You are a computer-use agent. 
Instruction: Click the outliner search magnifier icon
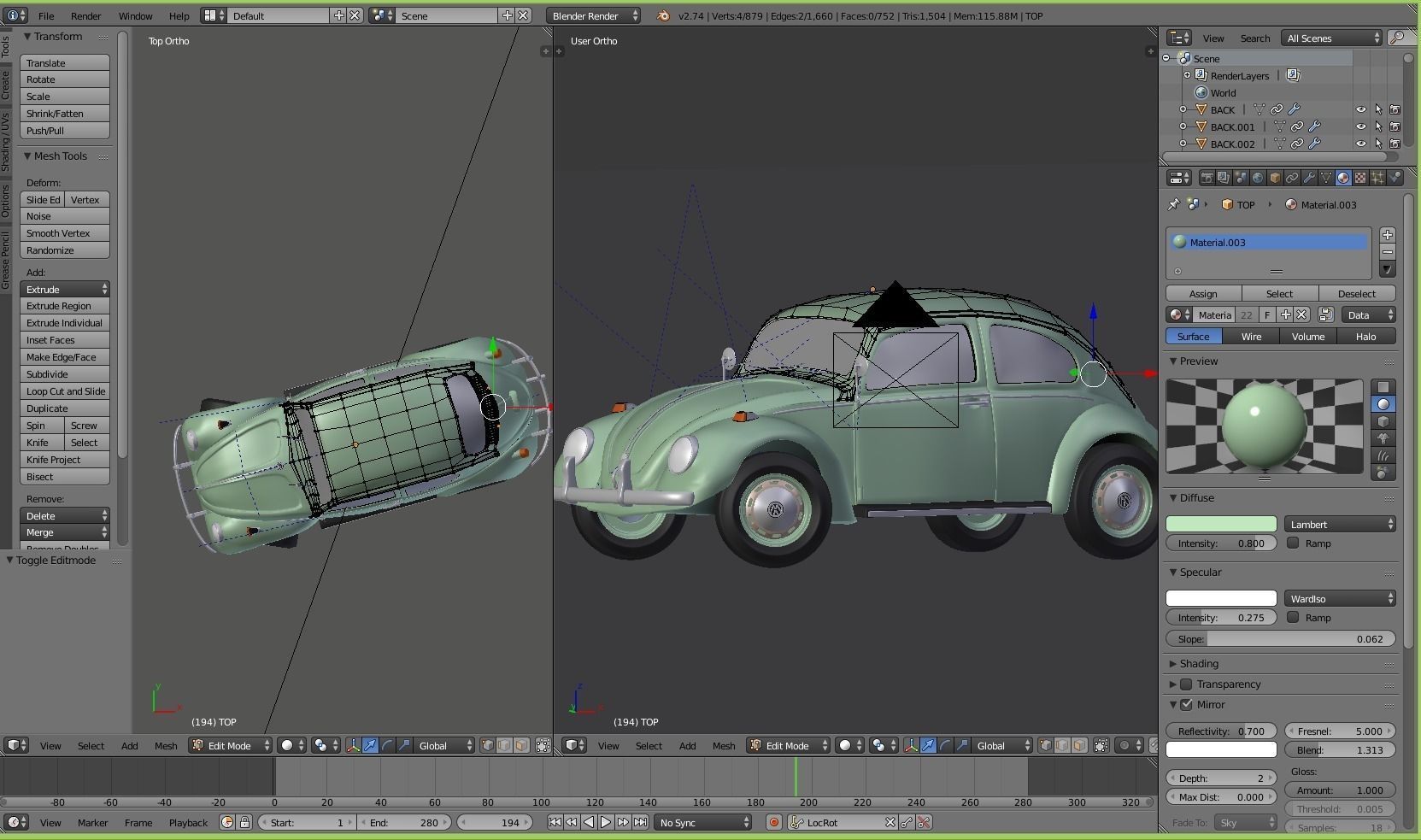pos(1399,38)
